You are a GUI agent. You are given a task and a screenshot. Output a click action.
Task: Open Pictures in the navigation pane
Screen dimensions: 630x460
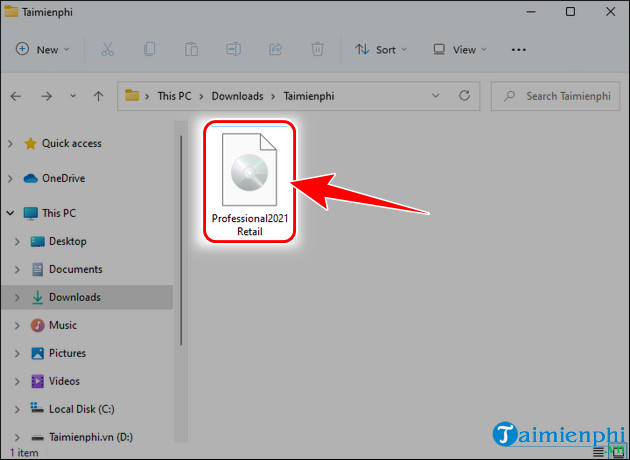coord(67,353)
